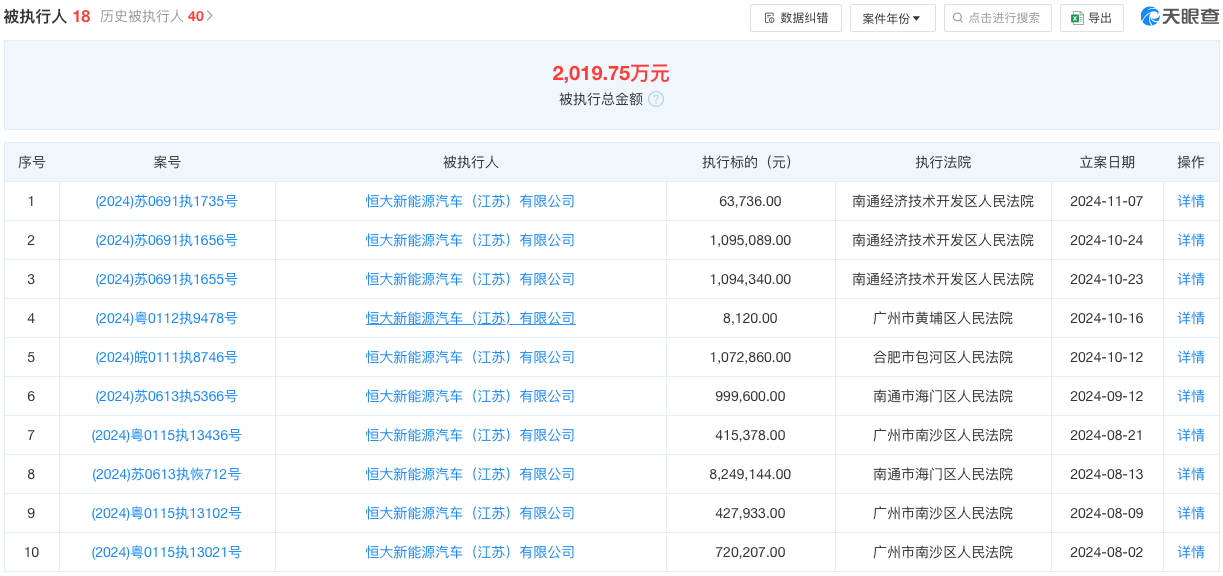This screenshot has height=576, width=1223.
Task: Click the 天眼查 logo
Action: (x=1179, y=17)
